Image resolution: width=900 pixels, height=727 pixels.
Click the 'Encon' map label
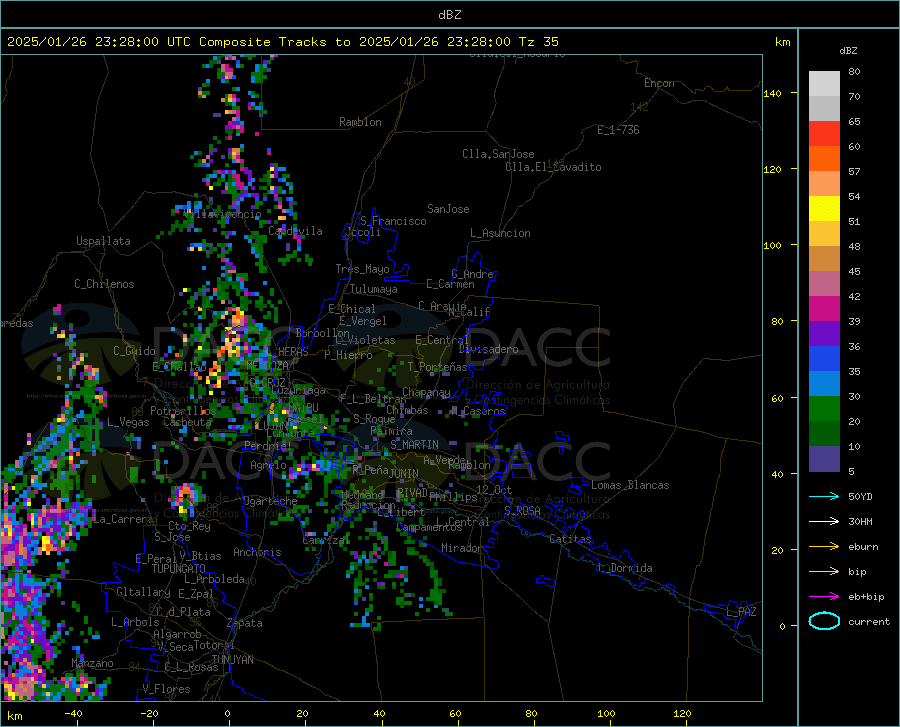coord(659,83)
